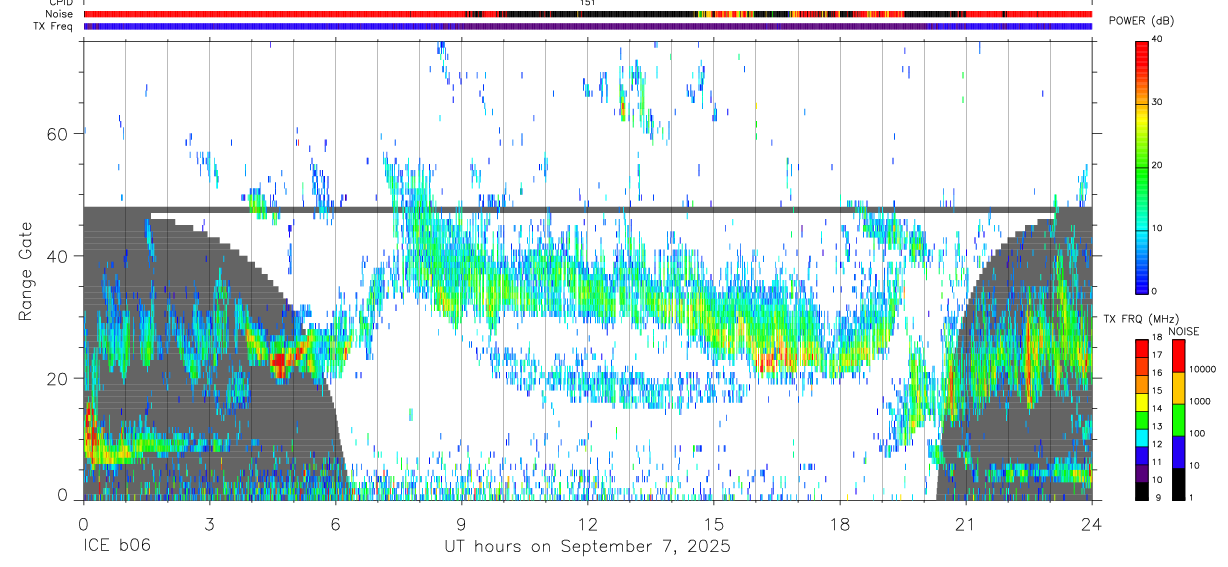This screenshot has height=567, width=1228.
Task: Click the blue TX Freq strip
Action: 588,26
